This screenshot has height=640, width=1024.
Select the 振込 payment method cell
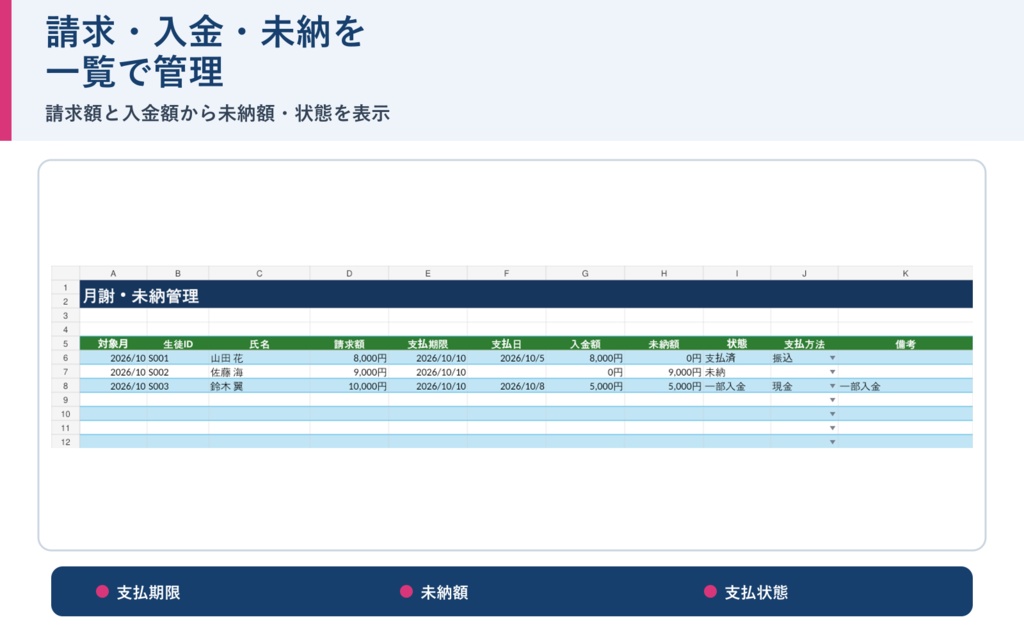[804, 358]
